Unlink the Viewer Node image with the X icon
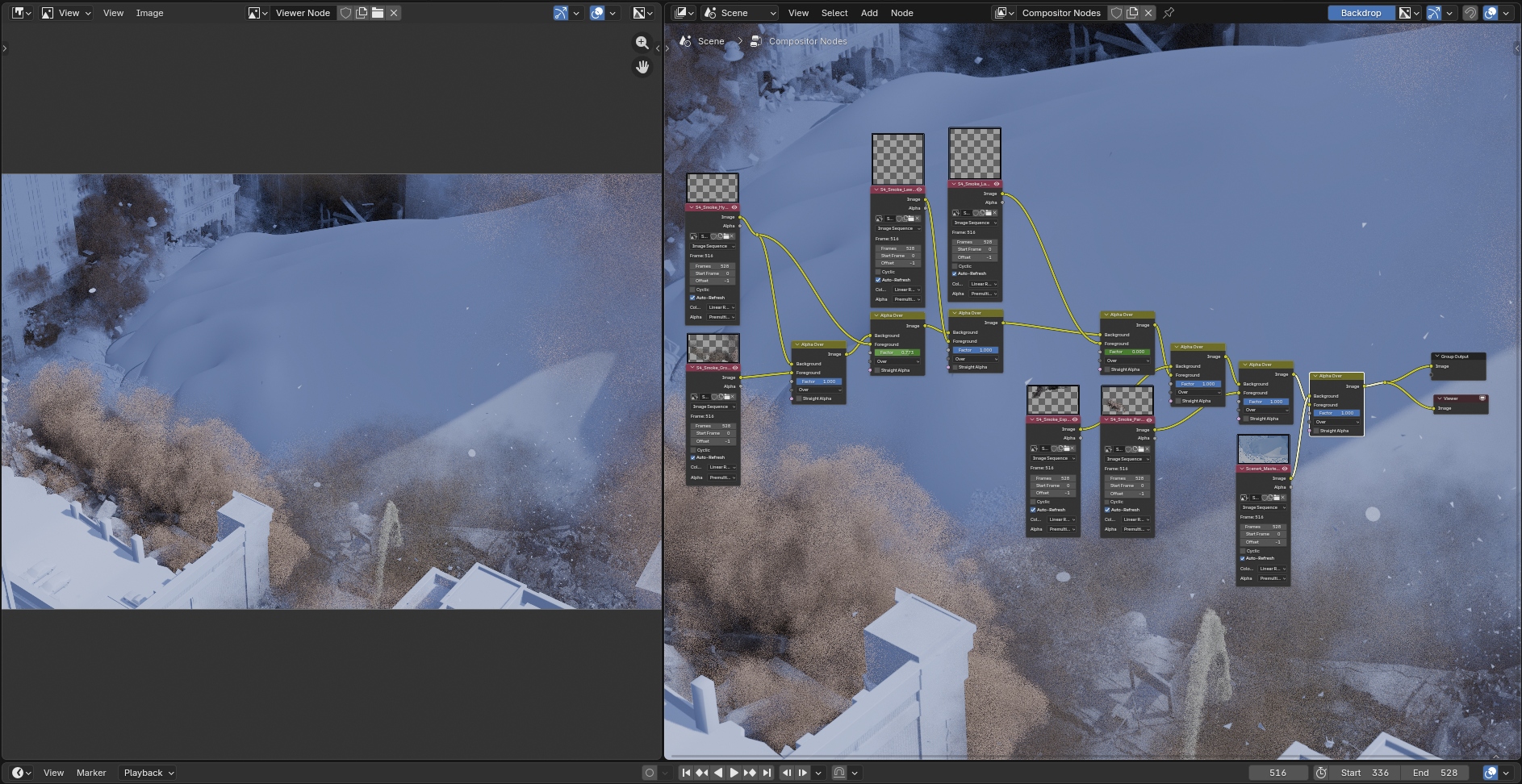This screenshot has height=784, width=1522. pos(394,13)
